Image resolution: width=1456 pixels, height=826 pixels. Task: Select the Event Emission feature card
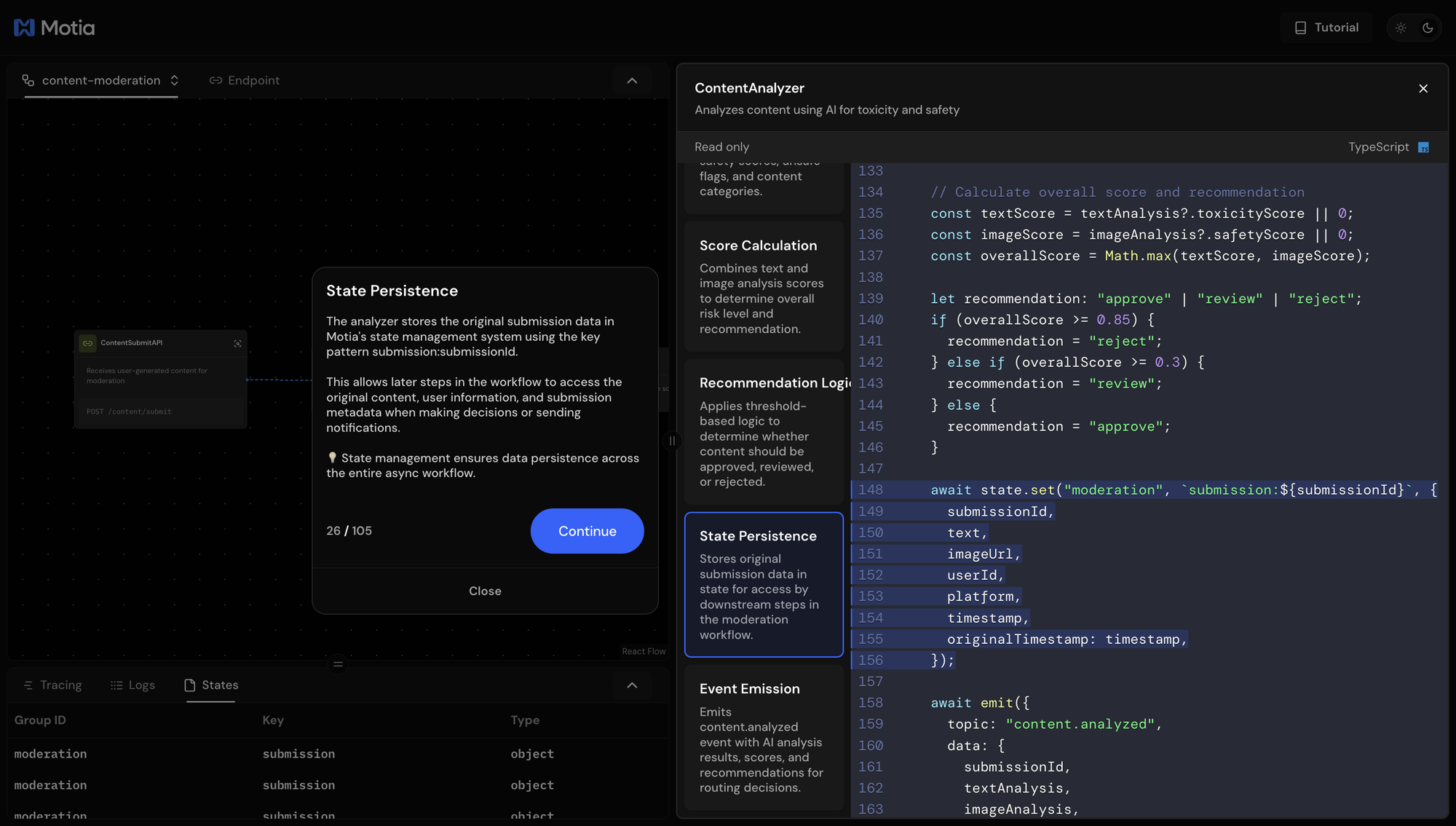click(764, 737)
